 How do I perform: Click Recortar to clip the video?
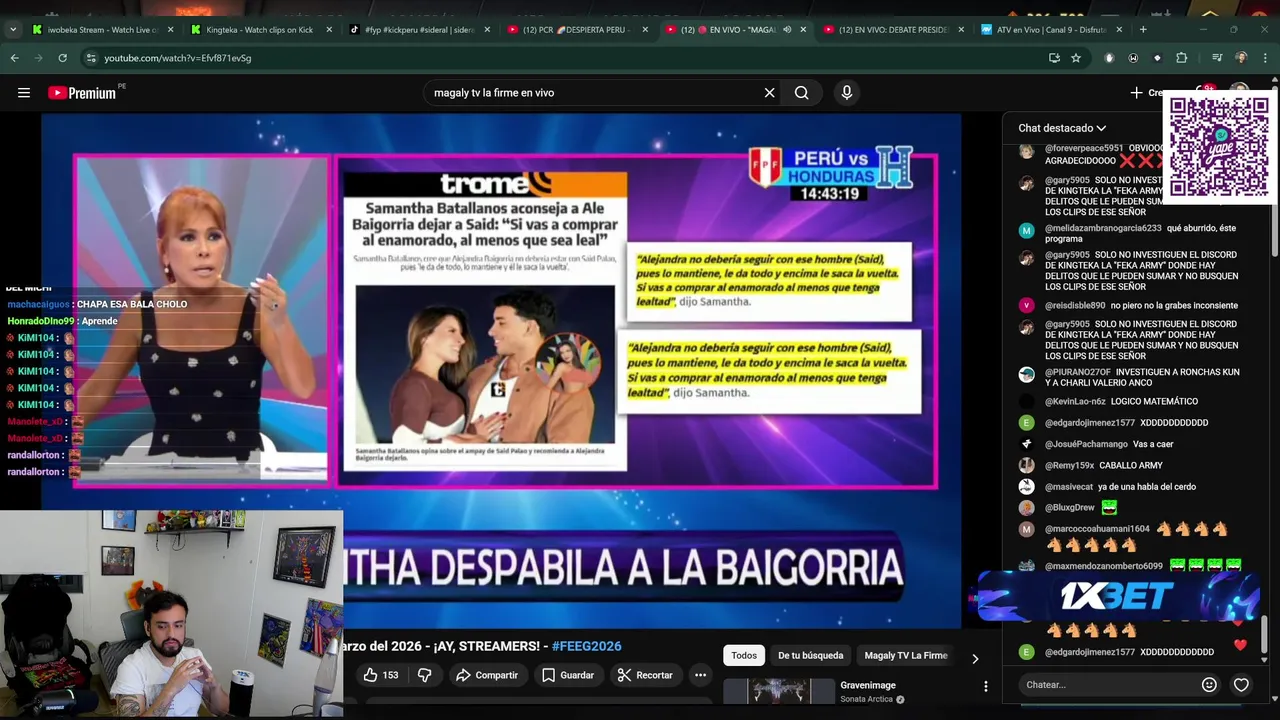click(x=645, y=675)
